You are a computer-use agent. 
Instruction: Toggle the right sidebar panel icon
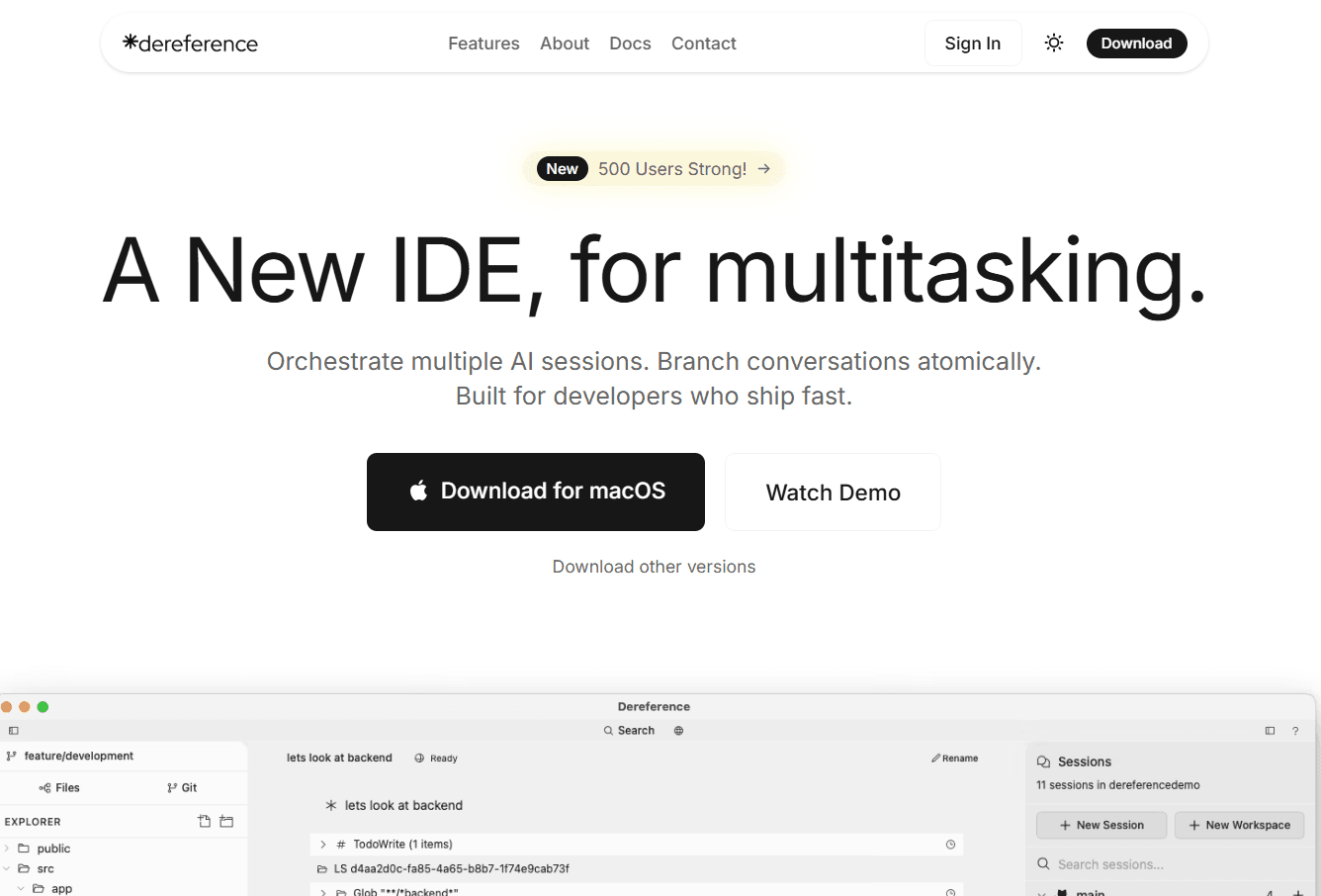pos(1270,731)
